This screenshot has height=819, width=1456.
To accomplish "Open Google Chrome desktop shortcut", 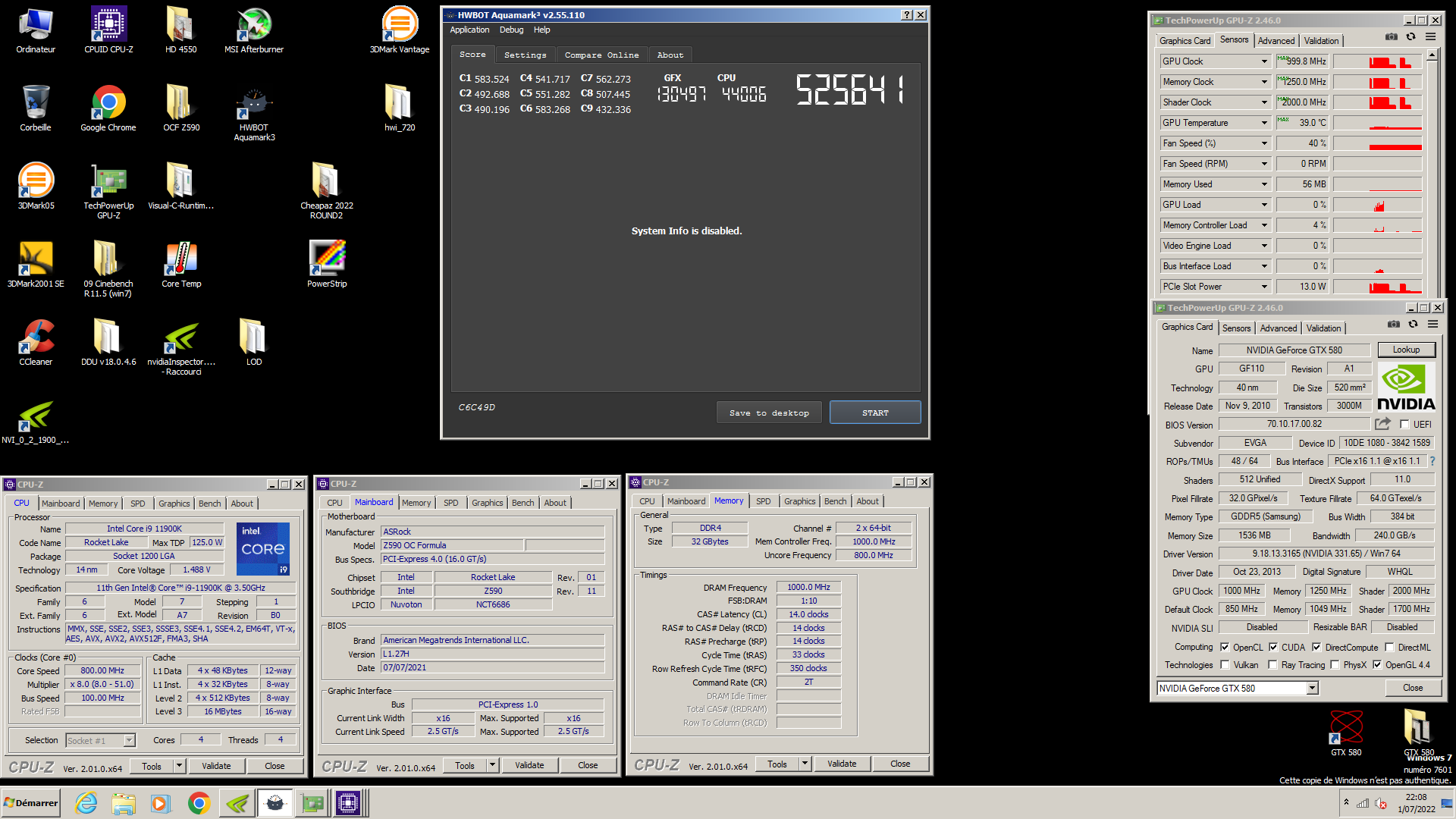I will [x=108, y=108].
